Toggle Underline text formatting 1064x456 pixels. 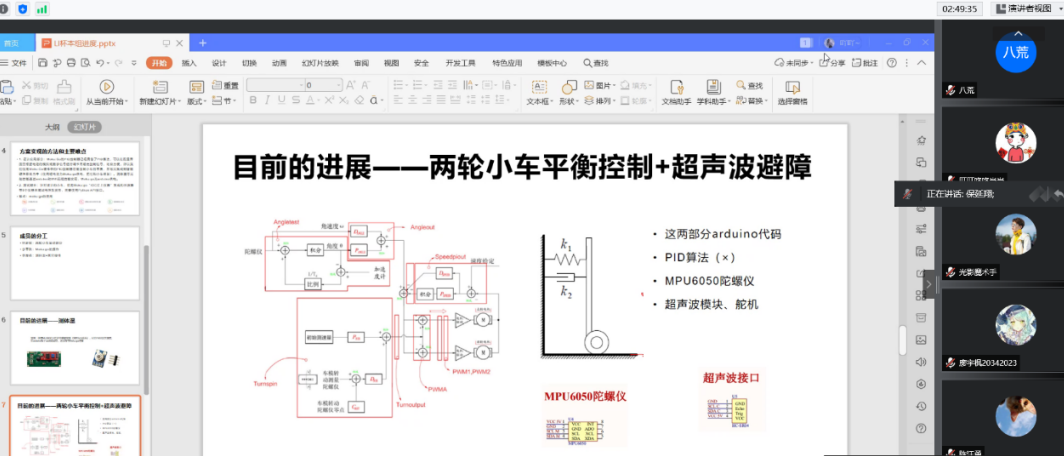point(282,101)
